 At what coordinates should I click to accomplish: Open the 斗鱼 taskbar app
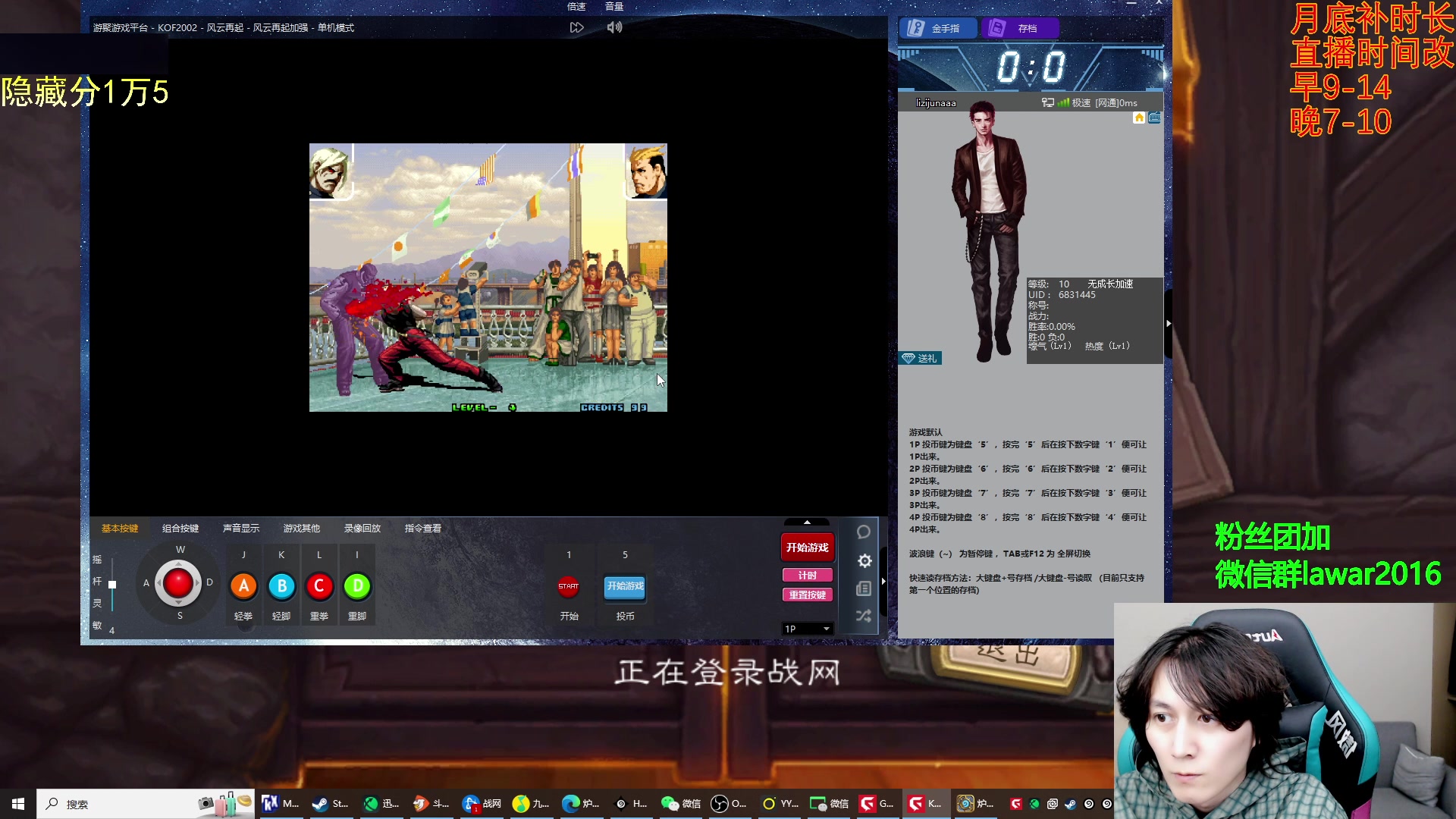coord(430,804)
